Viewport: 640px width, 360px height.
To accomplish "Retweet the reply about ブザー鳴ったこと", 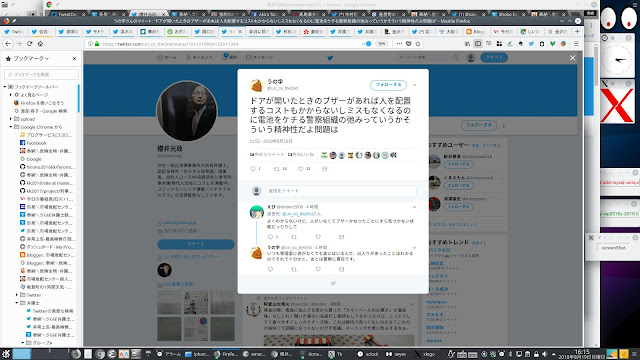I will pos(294,237).
